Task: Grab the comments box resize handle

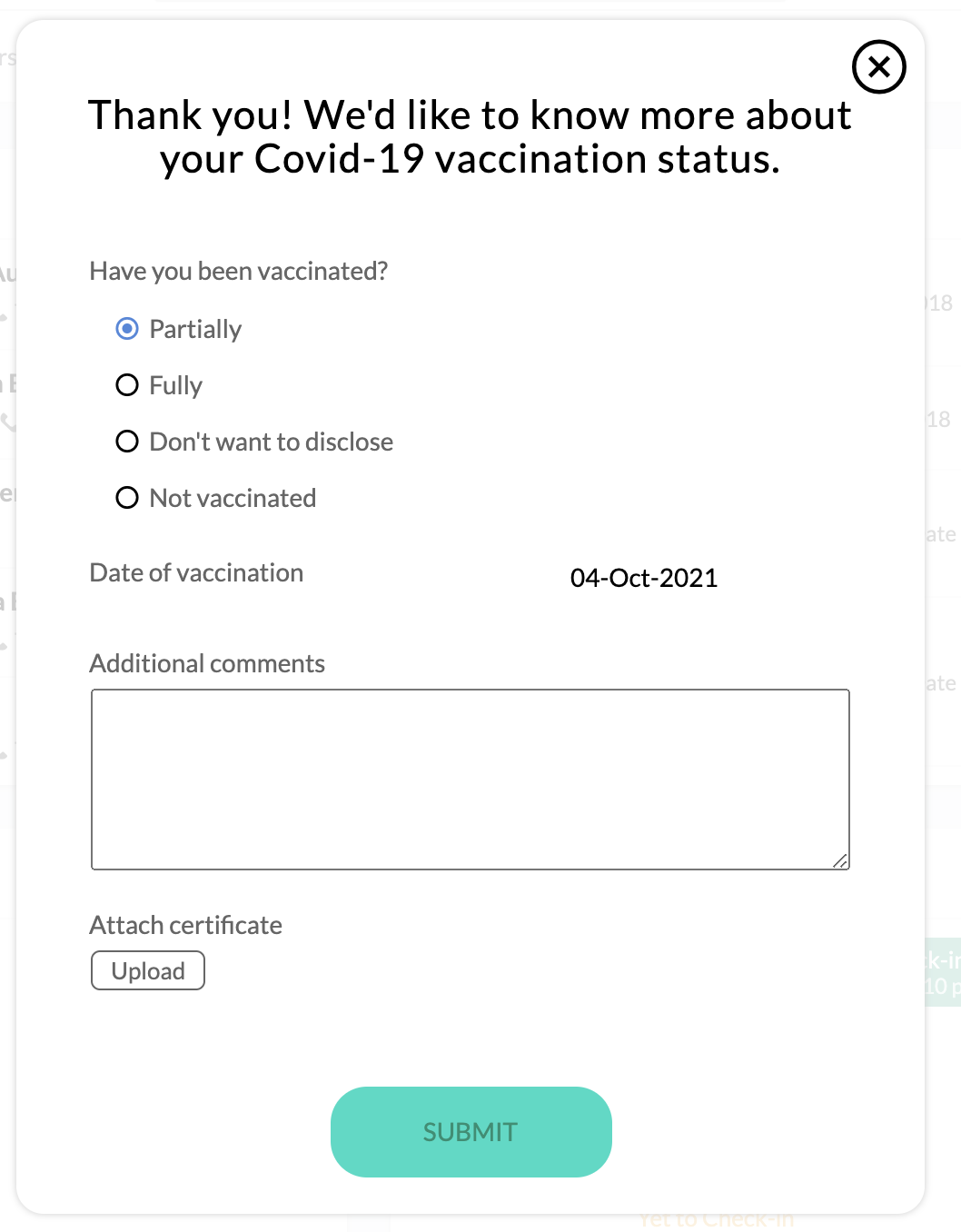Action: (x=841, y=859)
